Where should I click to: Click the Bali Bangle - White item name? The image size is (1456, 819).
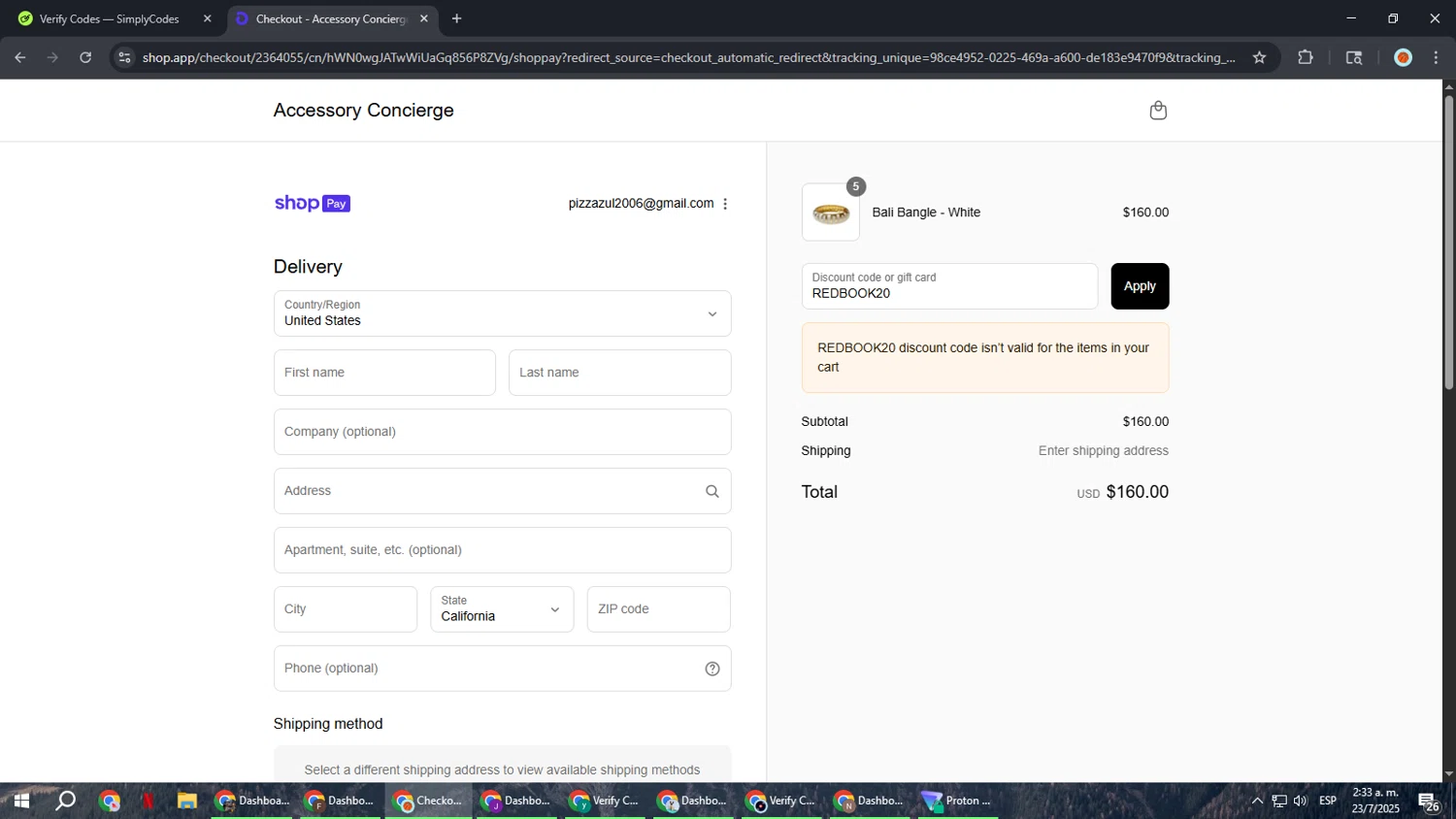pyautogui.click(x=926, y=213)
